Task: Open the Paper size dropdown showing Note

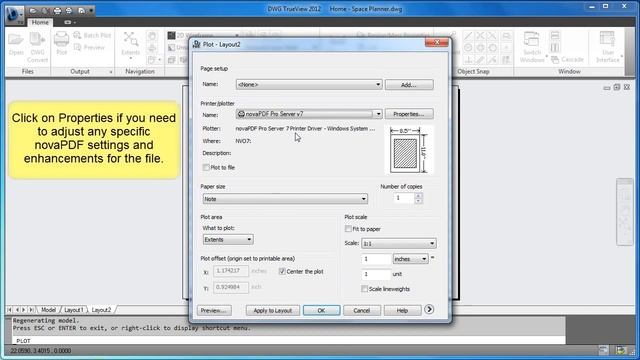Action: tap(285, 199)
